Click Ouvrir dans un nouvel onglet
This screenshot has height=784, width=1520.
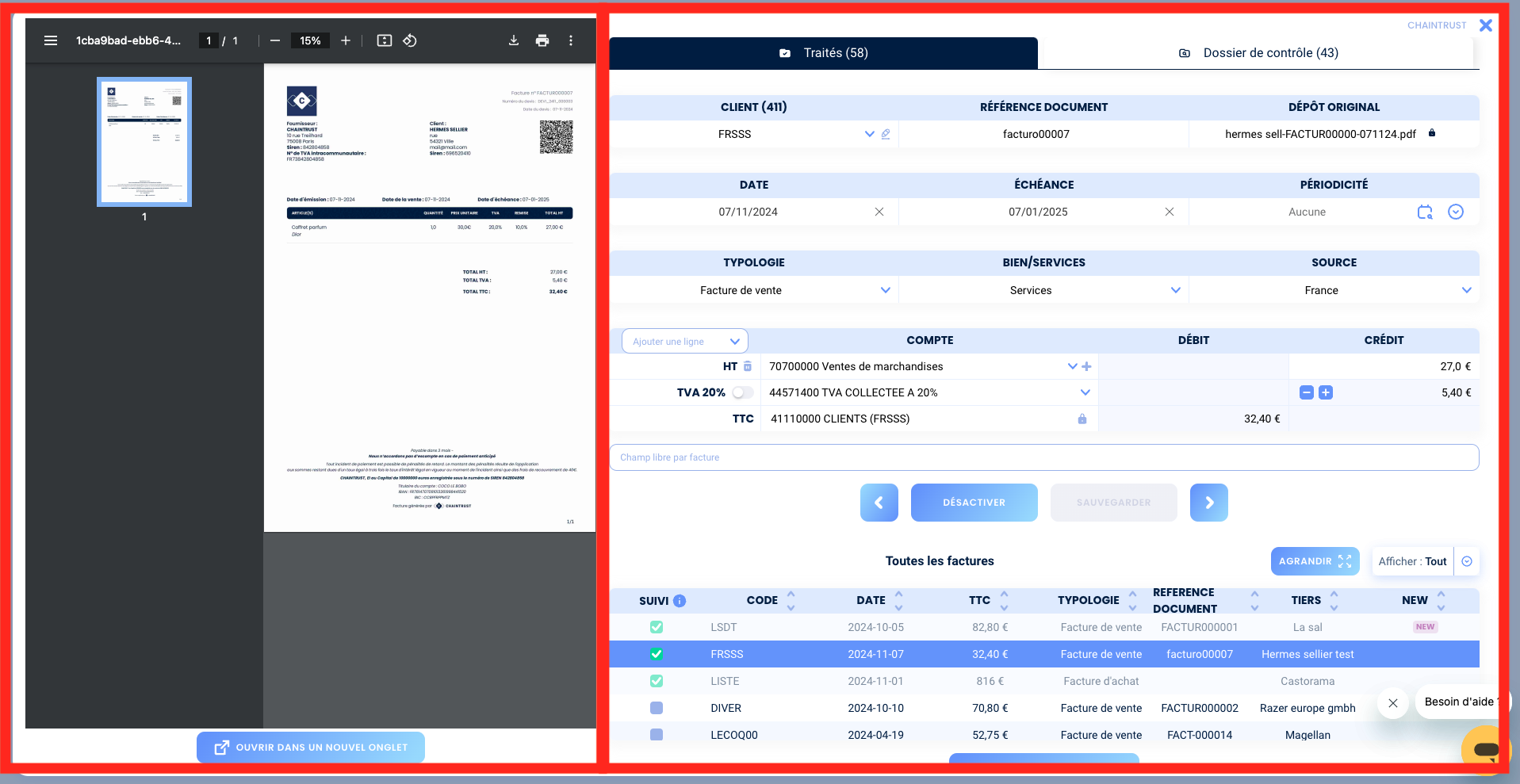[311, 748]
